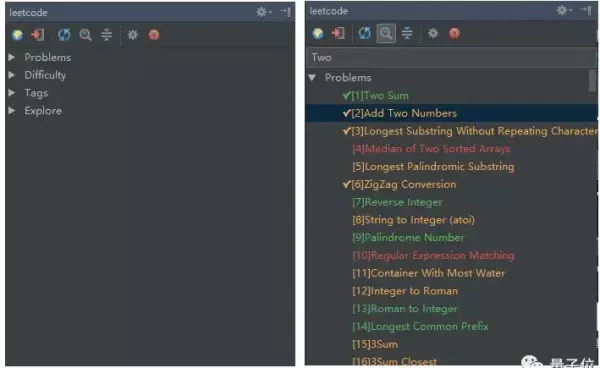The height and width of the screenshot is (368, 600).
Task: Refresh problems in left leetcode panel
Action: (64, 35)
